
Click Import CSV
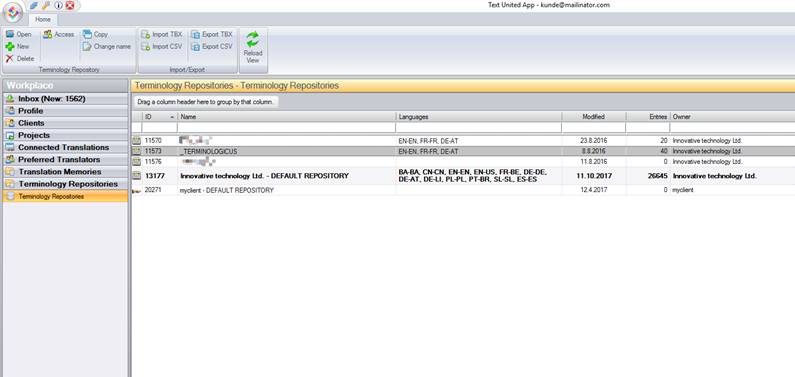(162, 46)
